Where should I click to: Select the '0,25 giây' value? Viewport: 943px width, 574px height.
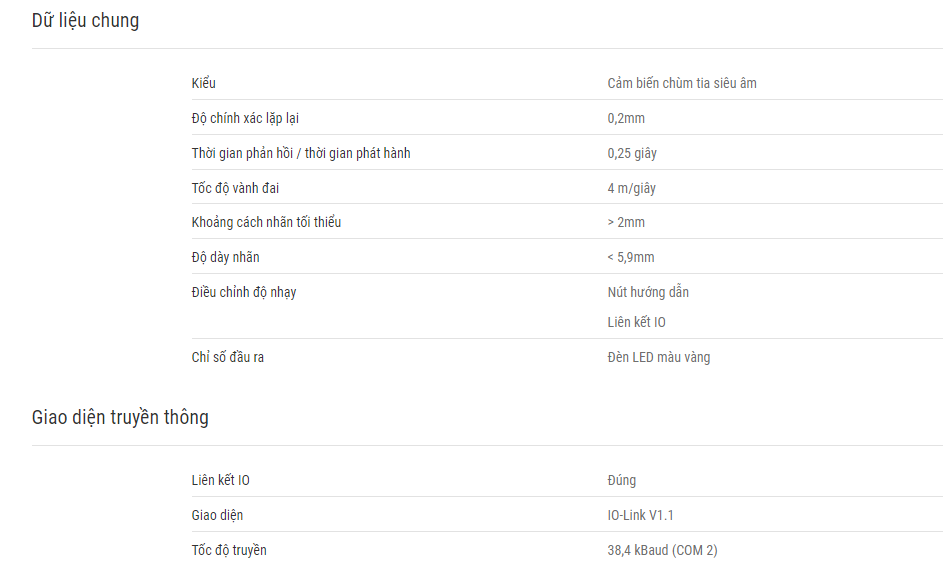pos(632,153)
